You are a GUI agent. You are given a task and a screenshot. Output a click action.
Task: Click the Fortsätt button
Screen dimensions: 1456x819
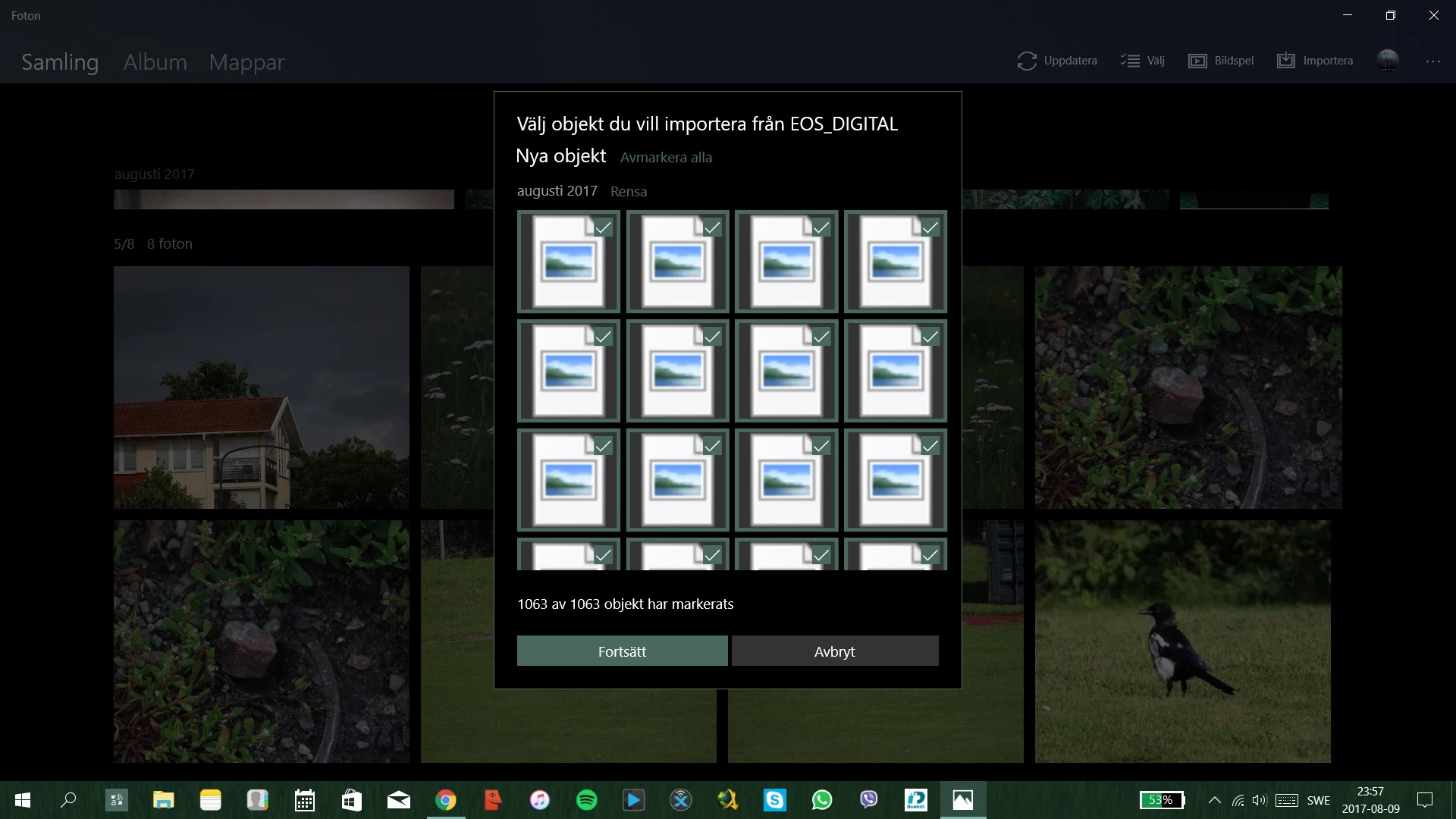(622, 651)
